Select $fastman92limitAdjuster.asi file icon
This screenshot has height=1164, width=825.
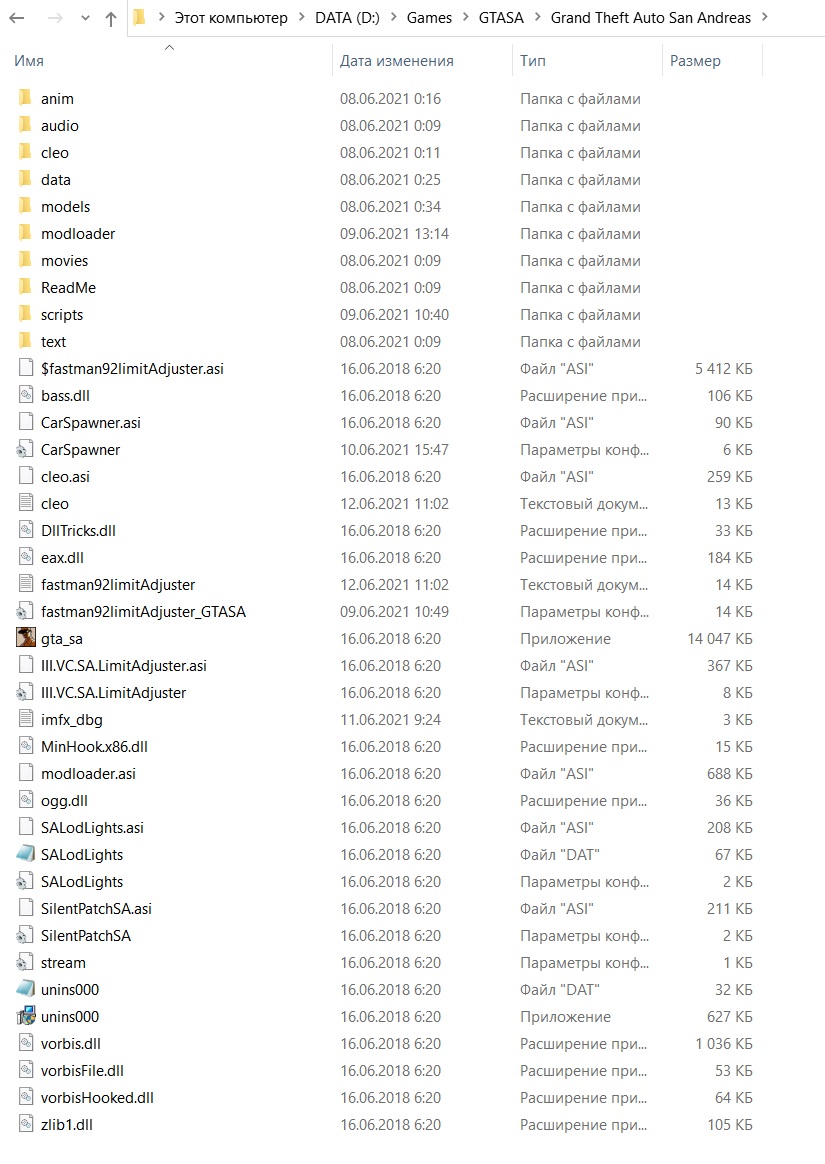coord(25,368)
